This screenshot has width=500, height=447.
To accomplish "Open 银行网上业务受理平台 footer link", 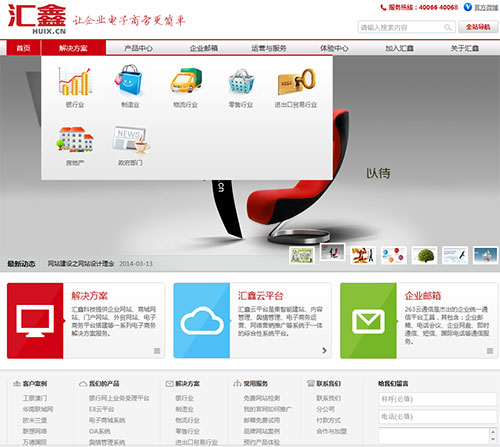I will coord(119,398).
